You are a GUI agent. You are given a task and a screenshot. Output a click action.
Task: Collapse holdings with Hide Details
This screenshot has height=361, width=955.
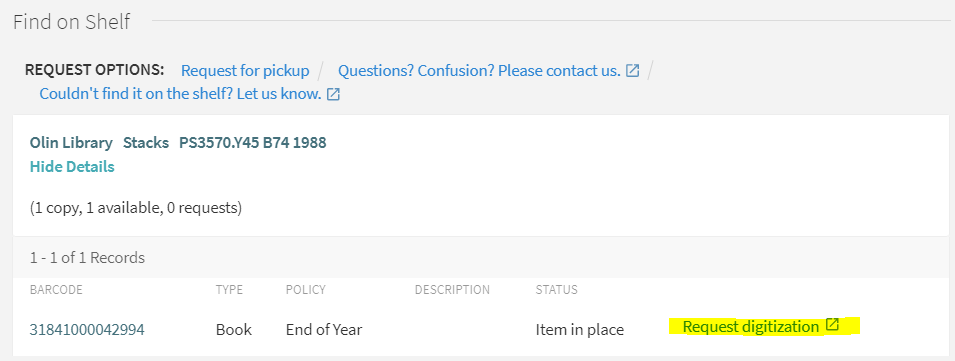[72, 166]
